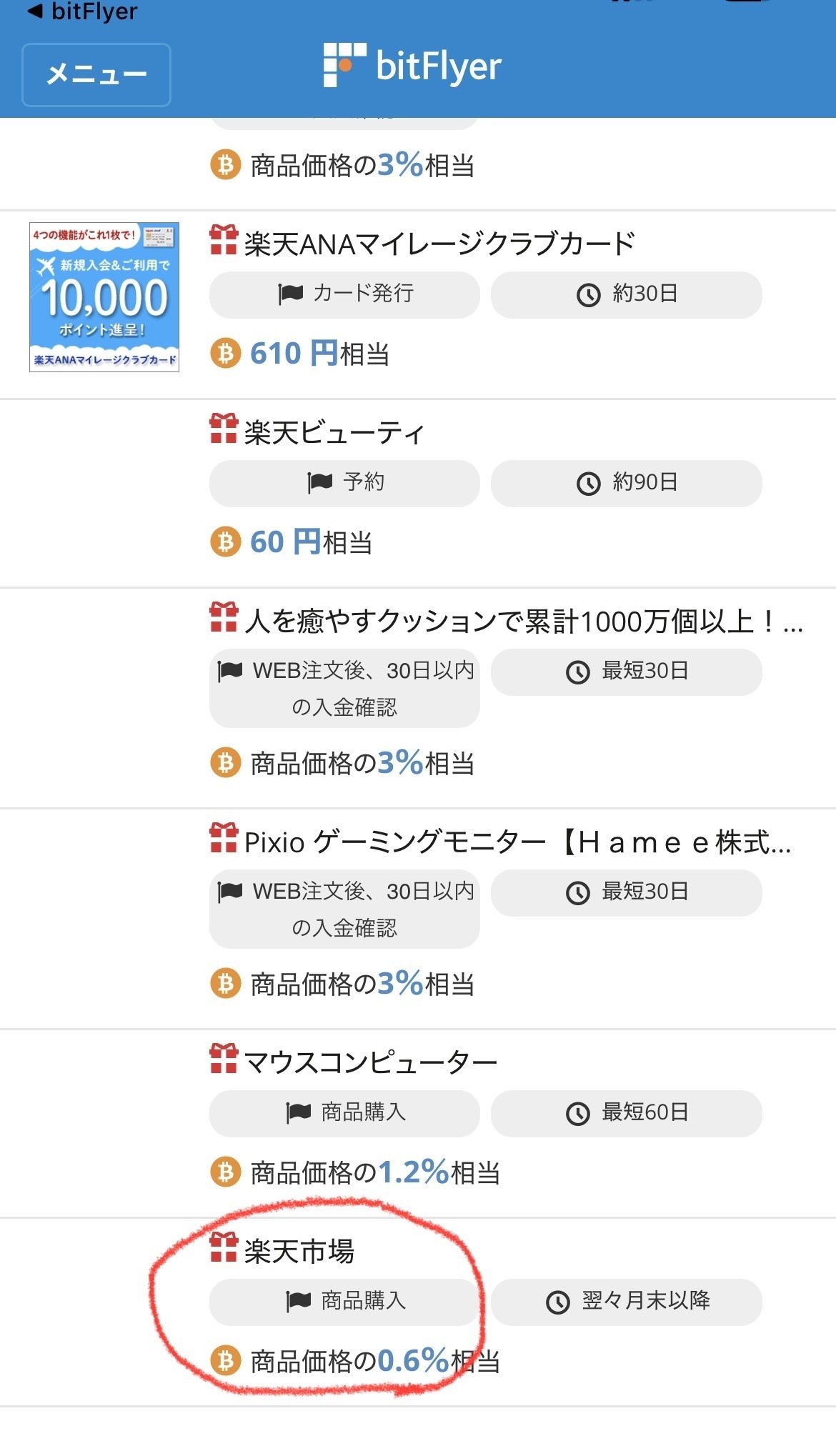Tap the 商品購入 pill under 楽天市場
The image size is (836, 1456).
[x=344, y=1302]
